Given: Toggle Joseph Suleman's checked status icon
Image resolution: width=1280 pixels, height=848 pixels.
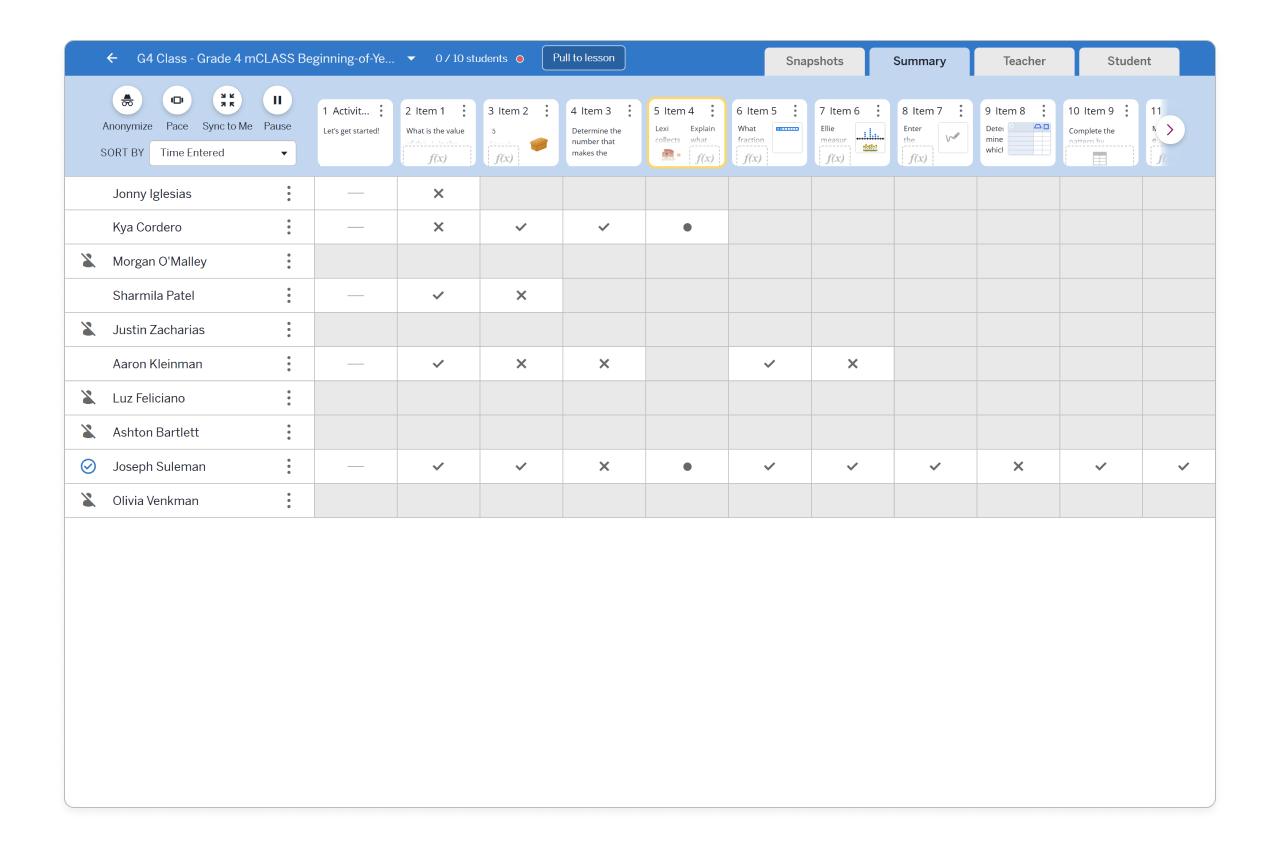Looking at the screenshot, I should point(88,466).
